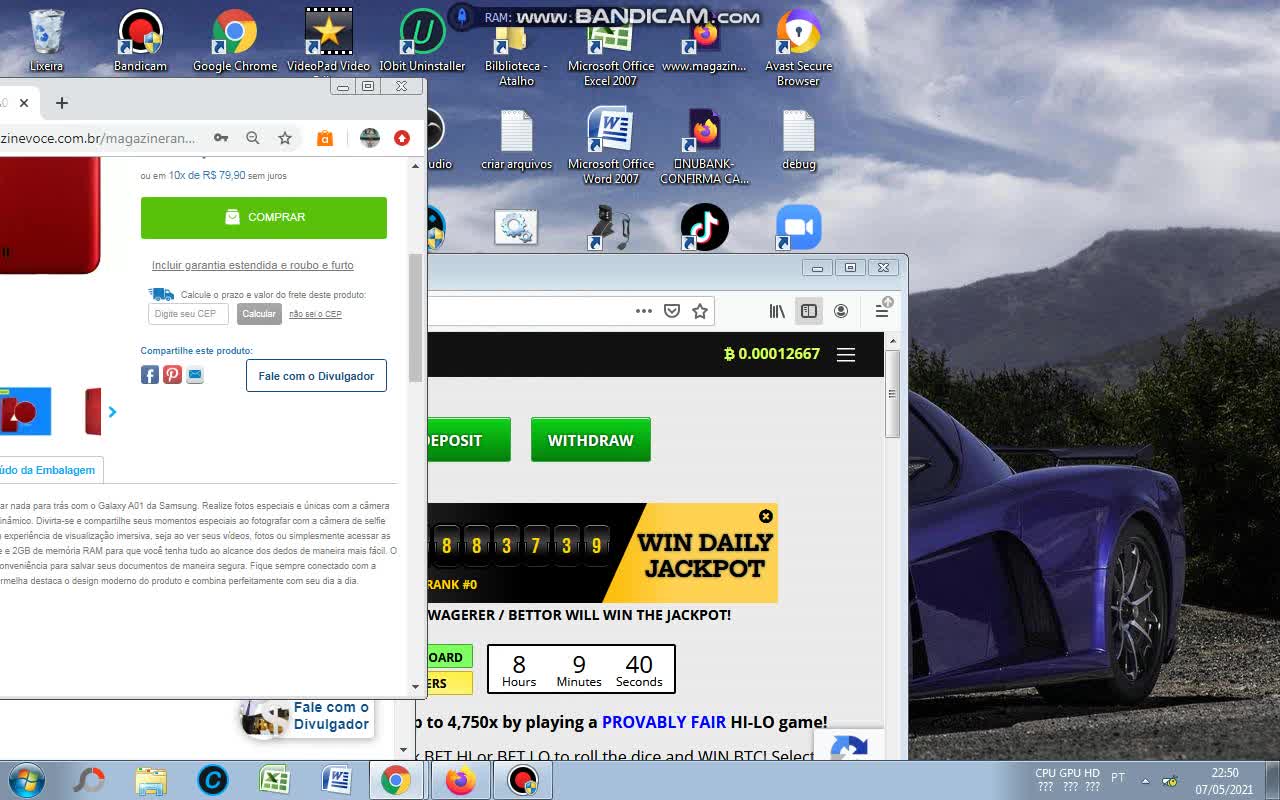
Task: Toggle Firefox sidebar icon
Action: [809, 311]
